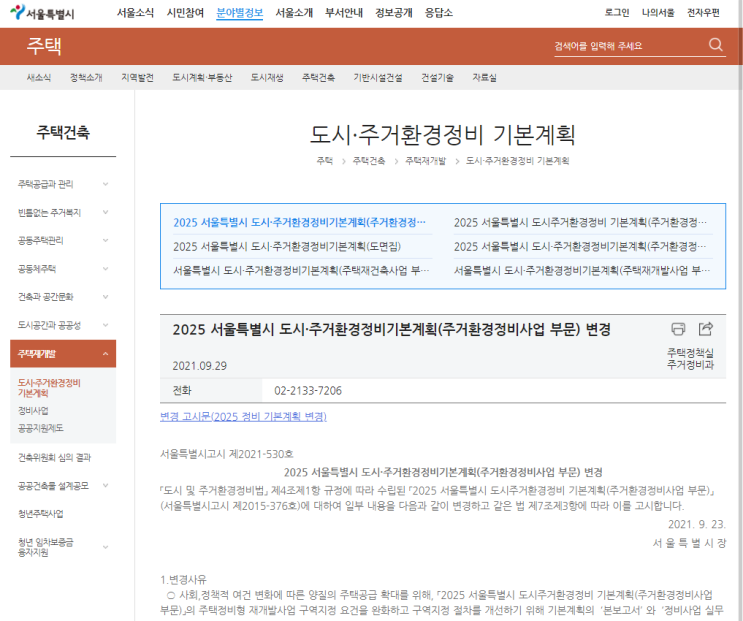Collapse the 주택재개발 section chevron
743x621 pixels.
pos(106,354)
